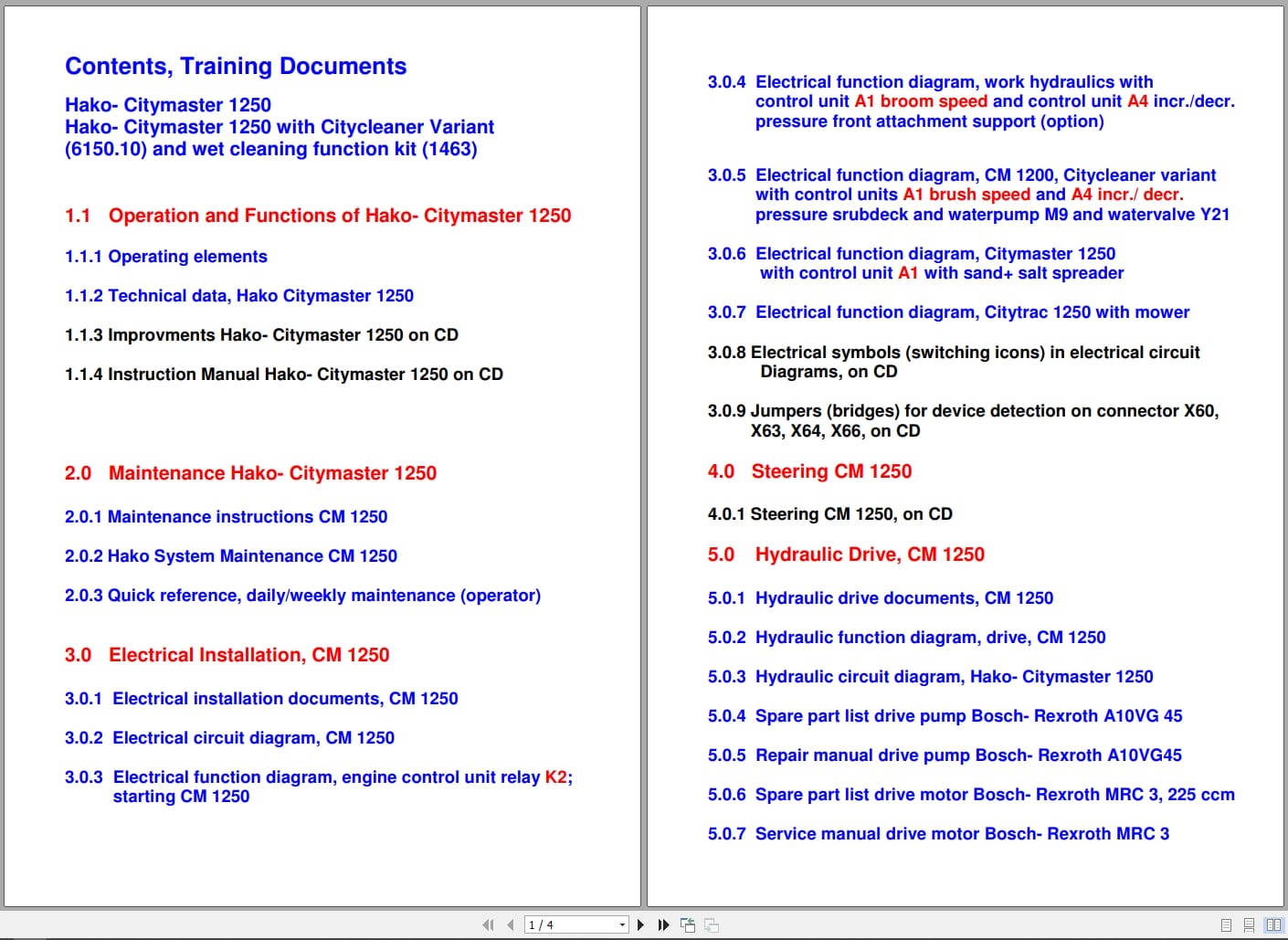Open 5.0.3 Hydraulic circuit diagram link
This screenshot has width=1288, height=940.
point(931,677)
